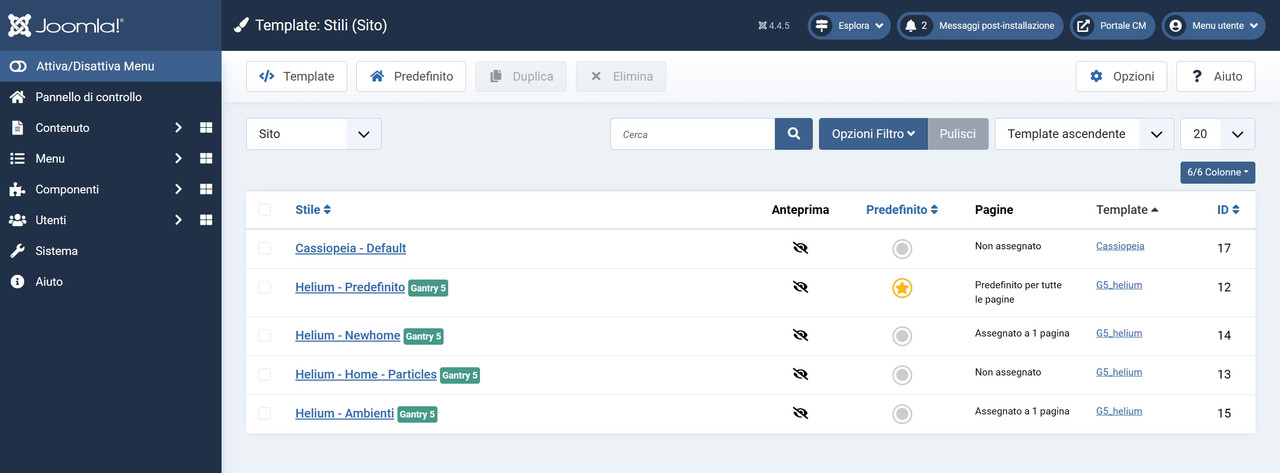1280x473 pixels.
Task: Expand the Menu submenu chevron
Action: click(178, 159)
